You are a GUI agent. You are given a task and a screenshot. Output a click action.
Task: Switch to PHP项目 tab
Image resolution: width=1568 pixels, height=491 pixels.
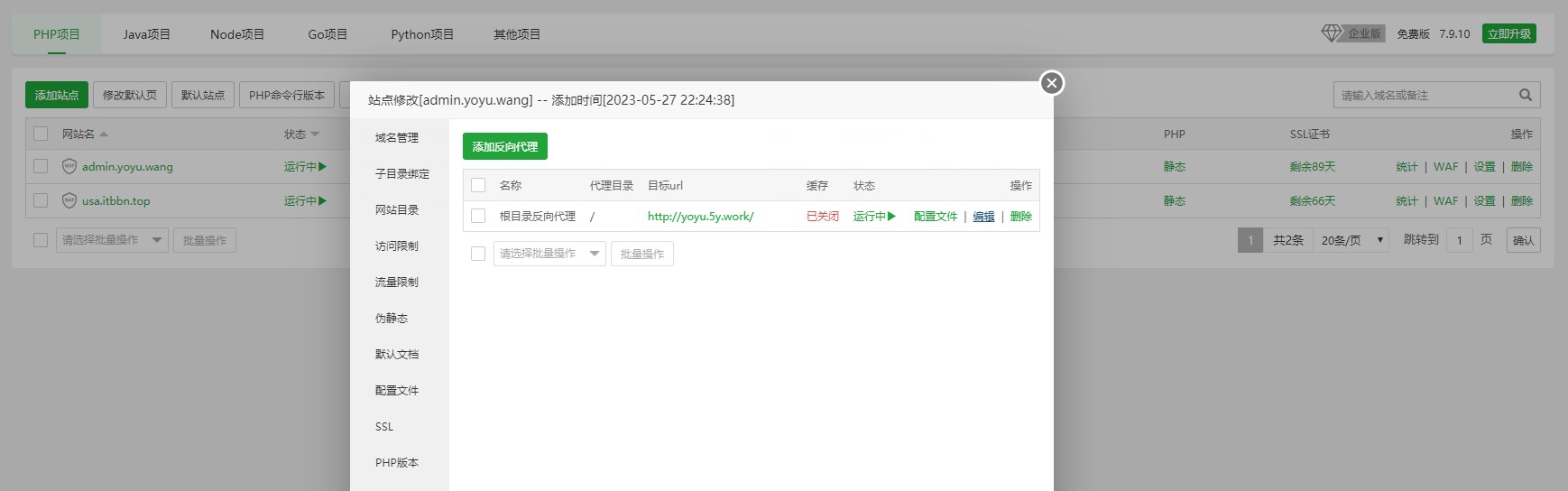tap(57, 34)
